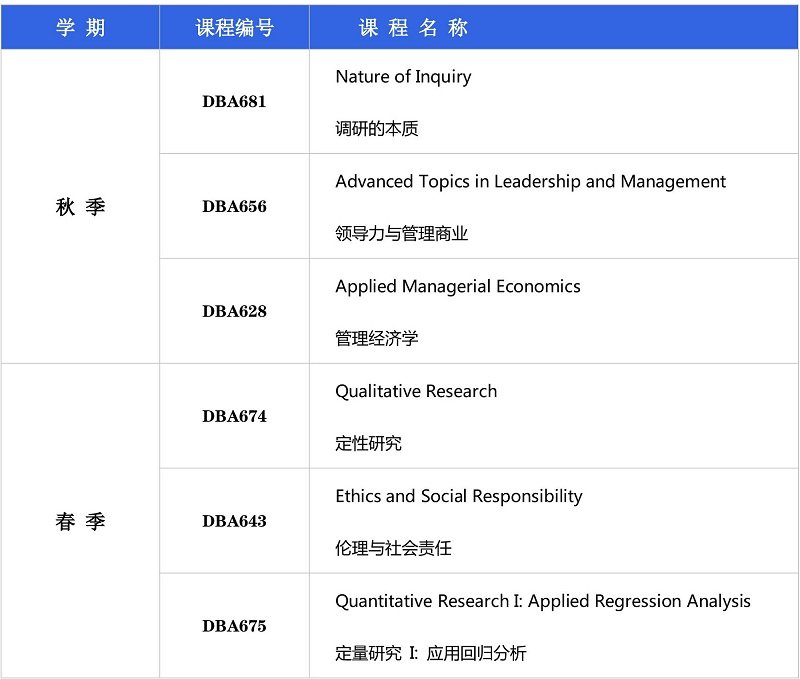This screenshot has width=800, height=679.
Task: Select Ethics and Social Responsibility text
Action: [459, 496]
